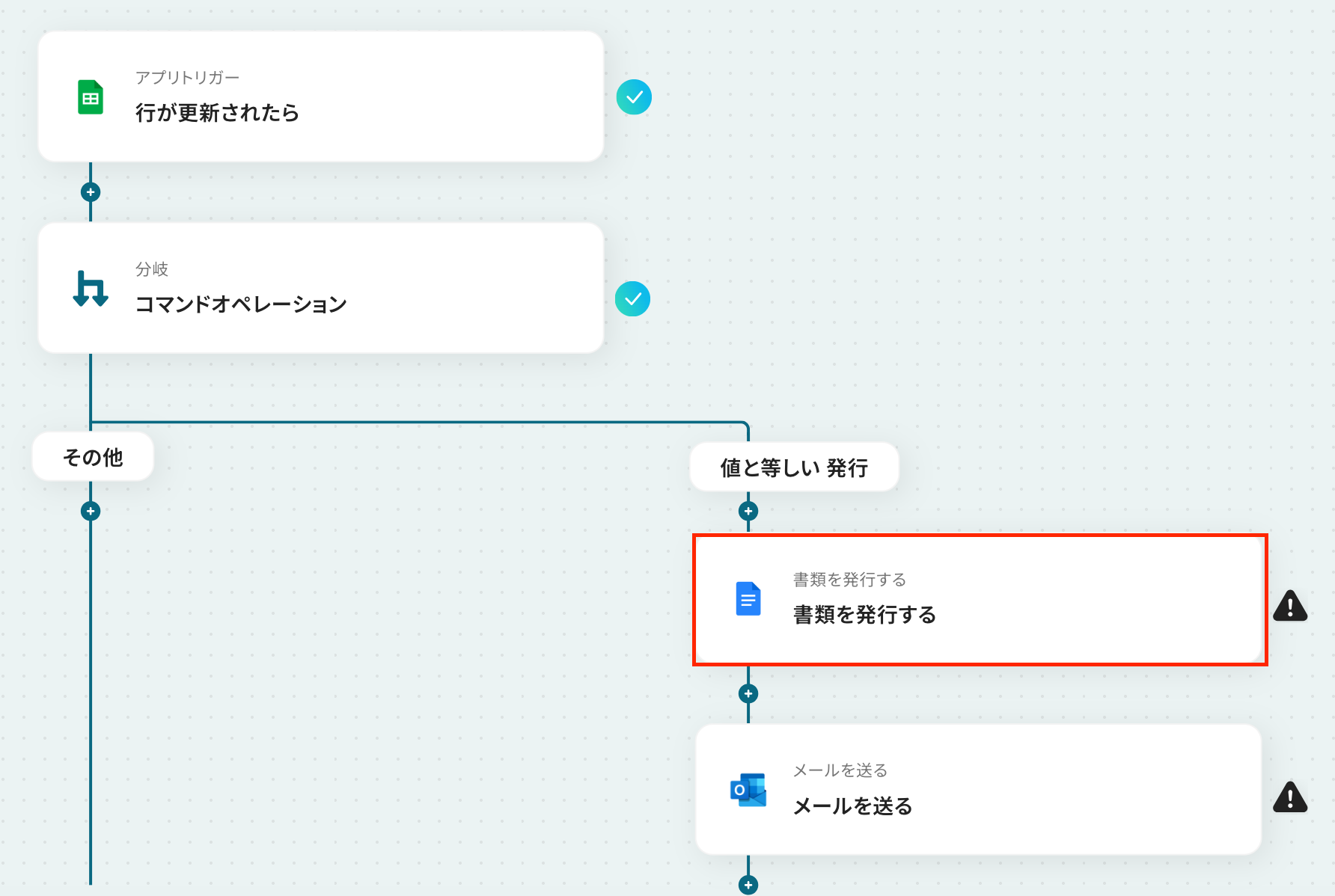This screenshot has height=896, width=1335.
Task: Click the Outlook icon in メールを送る card
Action: click(748, 790)
